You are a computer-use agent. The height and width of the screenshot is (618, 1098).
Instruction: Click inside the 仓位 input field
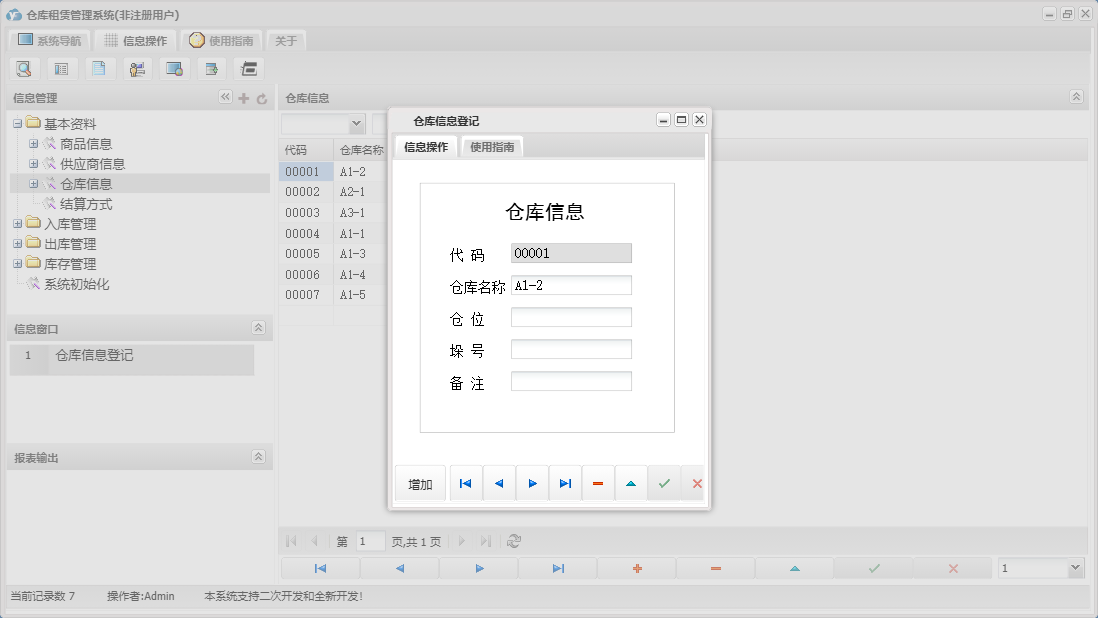[x=570, y=316]
